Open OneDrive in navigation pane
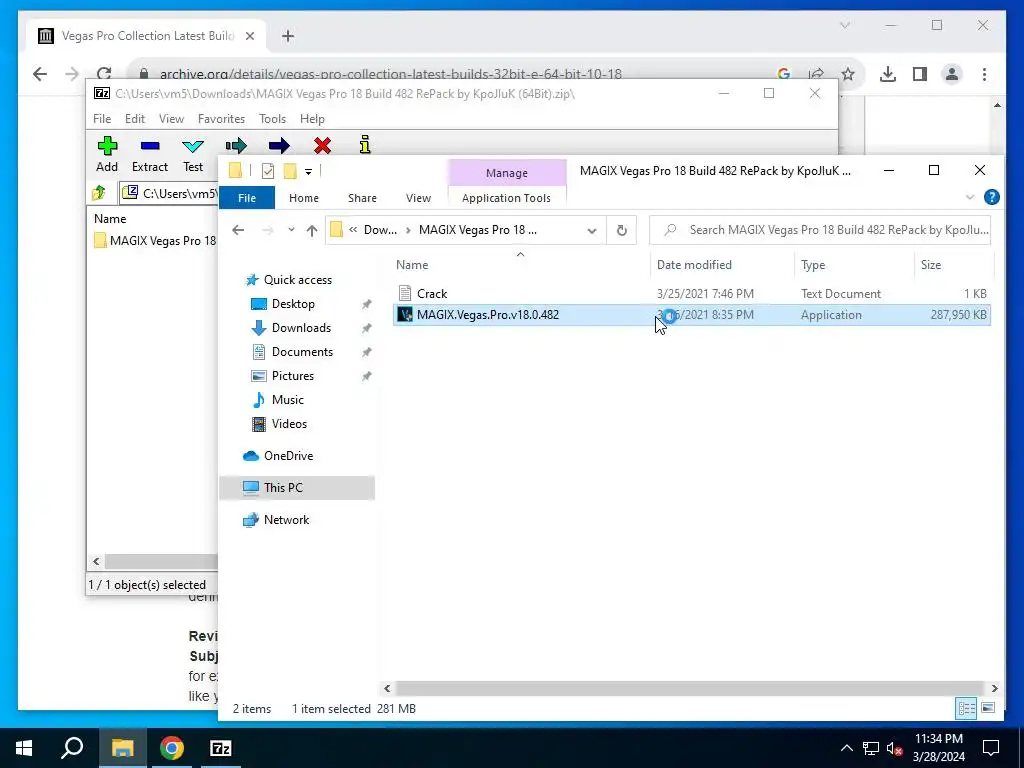1024x768 pixels. (x=288, y=456)
